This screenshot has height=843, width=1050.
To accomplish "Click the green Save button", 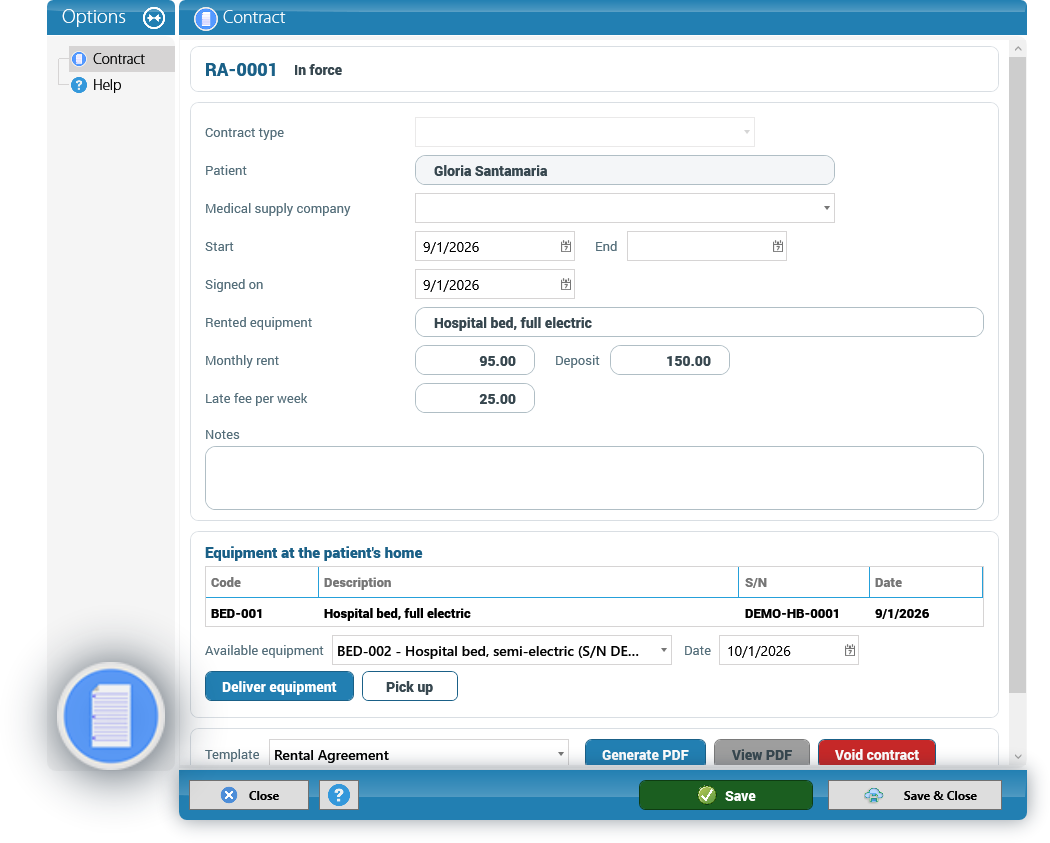I will click(726, 795).
